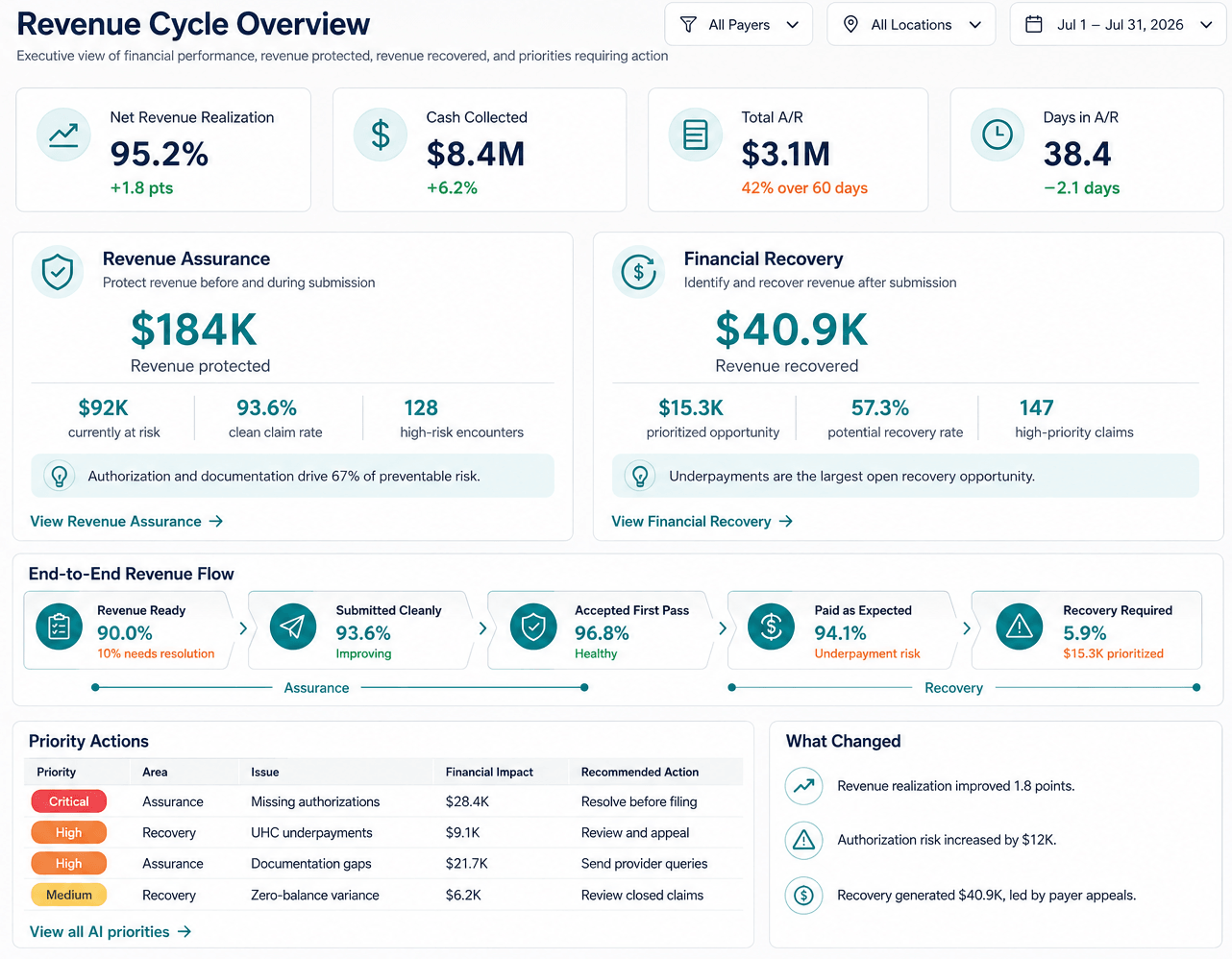Click the UHC underpayments issue
The image size is (1232, 959).
(x=311, y=832)
